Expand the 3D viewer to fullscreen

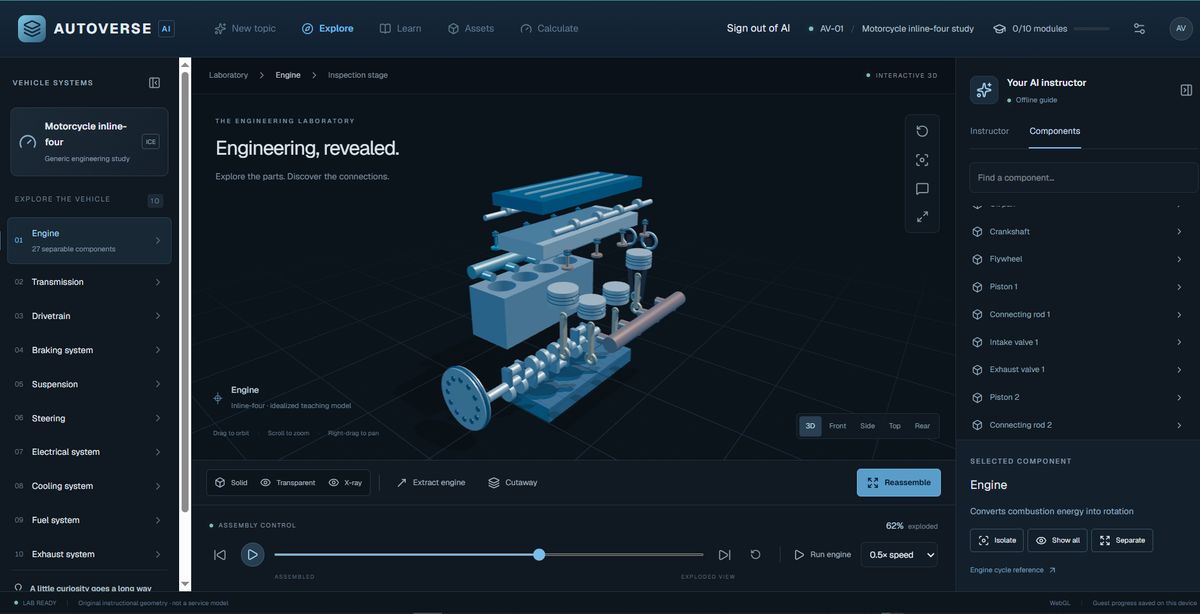coord(922,216)
